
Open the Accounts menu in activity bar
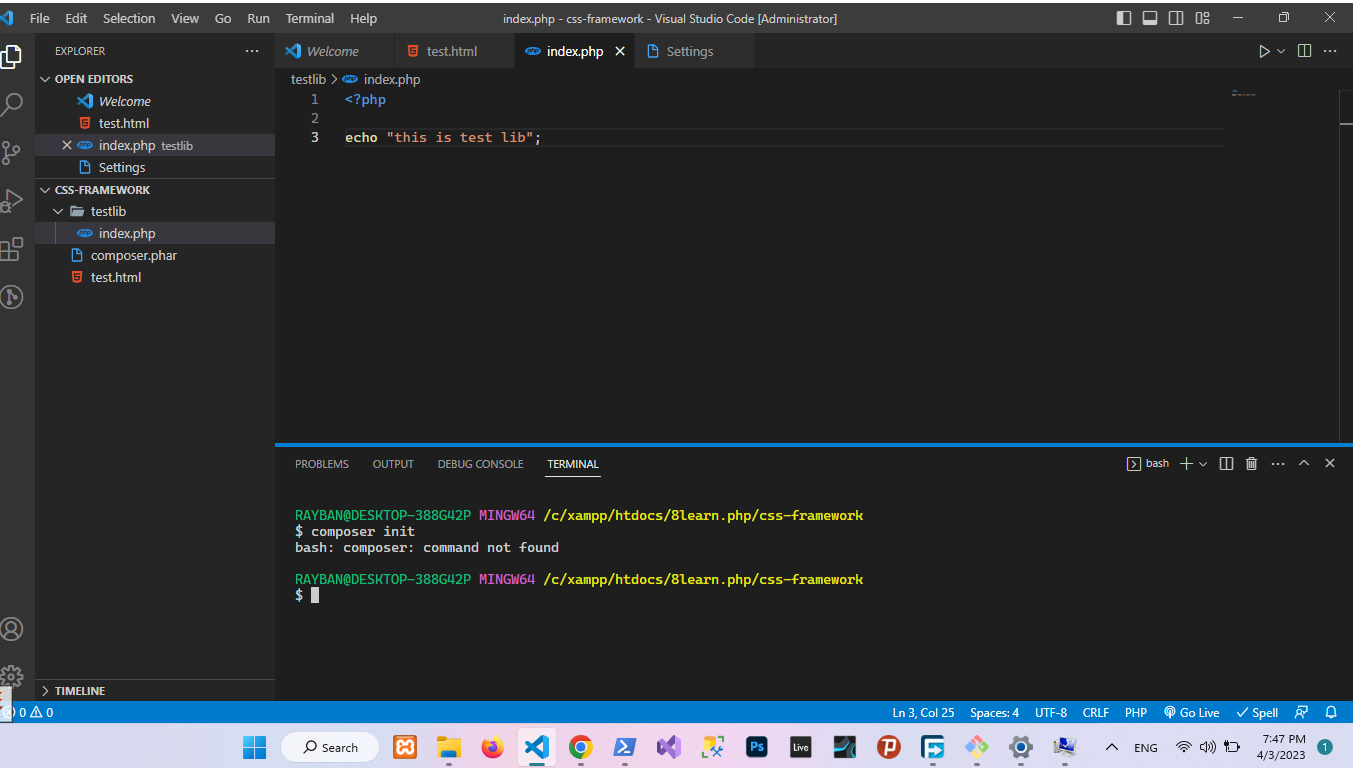(11, 629)
